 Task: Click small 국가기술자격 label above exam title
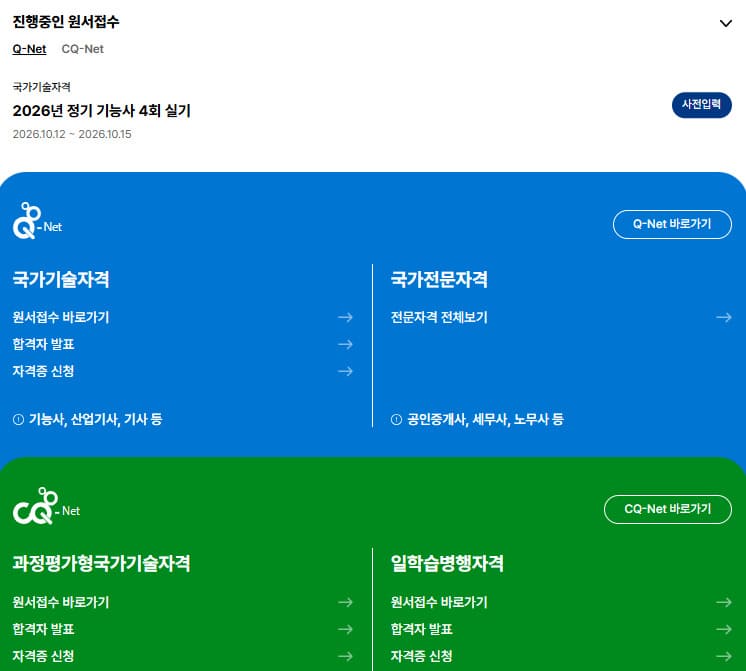tap(41, 87)
